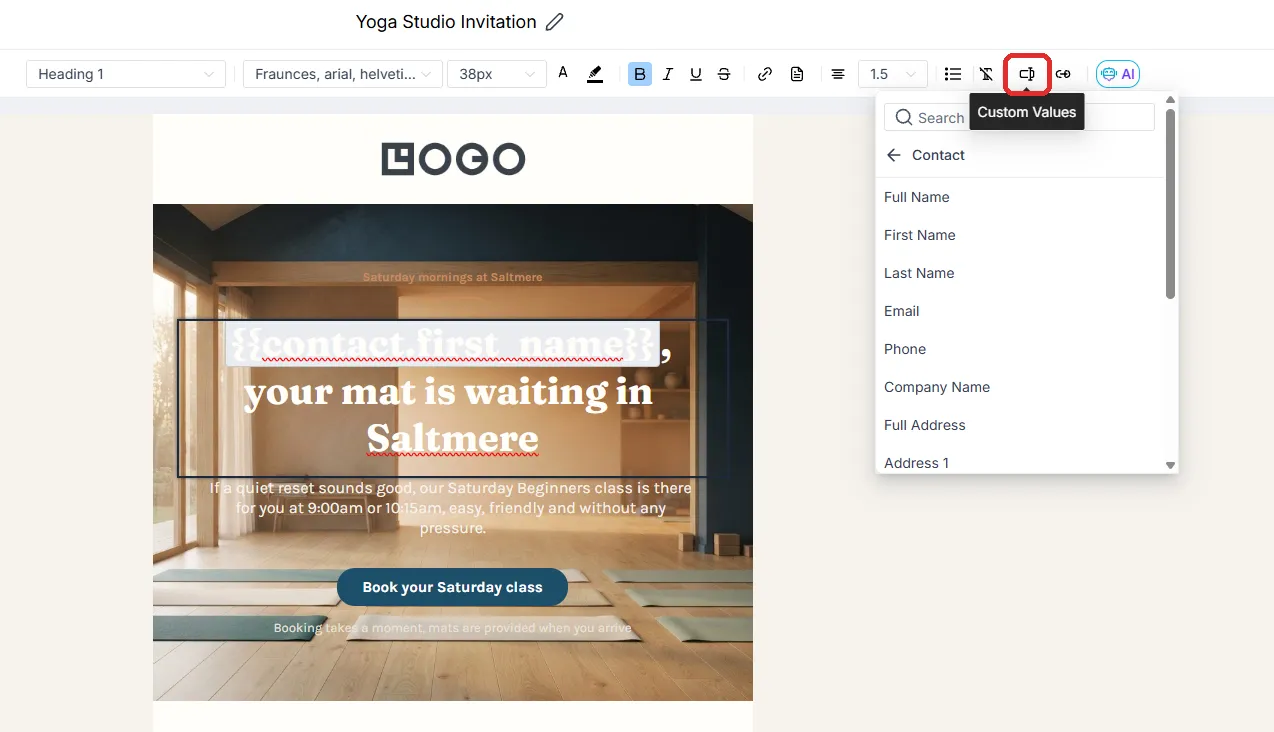
Task: Edit the Yoga Studio Invitation title pencil icon
Action: tap(555, 22)
